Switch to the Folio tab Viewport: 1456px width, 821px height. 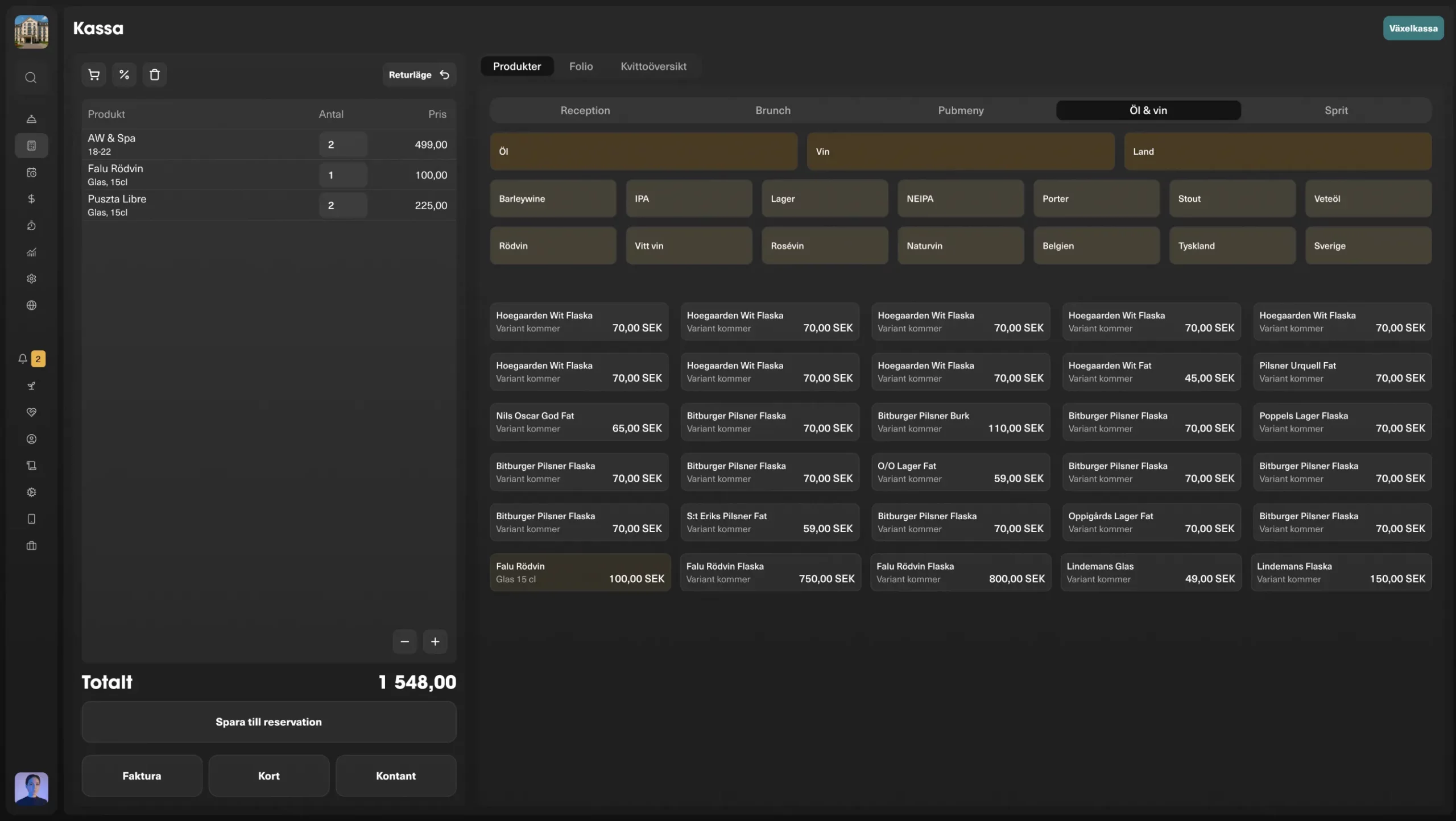coord(581,66)
